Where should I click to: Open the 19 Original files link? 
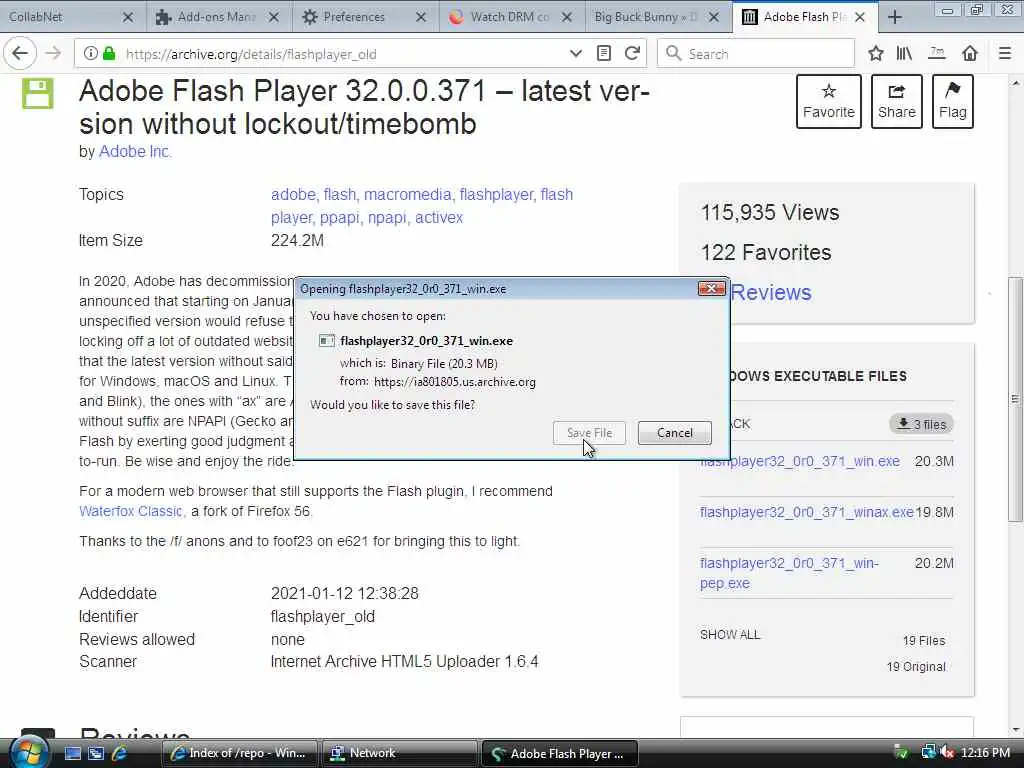pos(916,667)
